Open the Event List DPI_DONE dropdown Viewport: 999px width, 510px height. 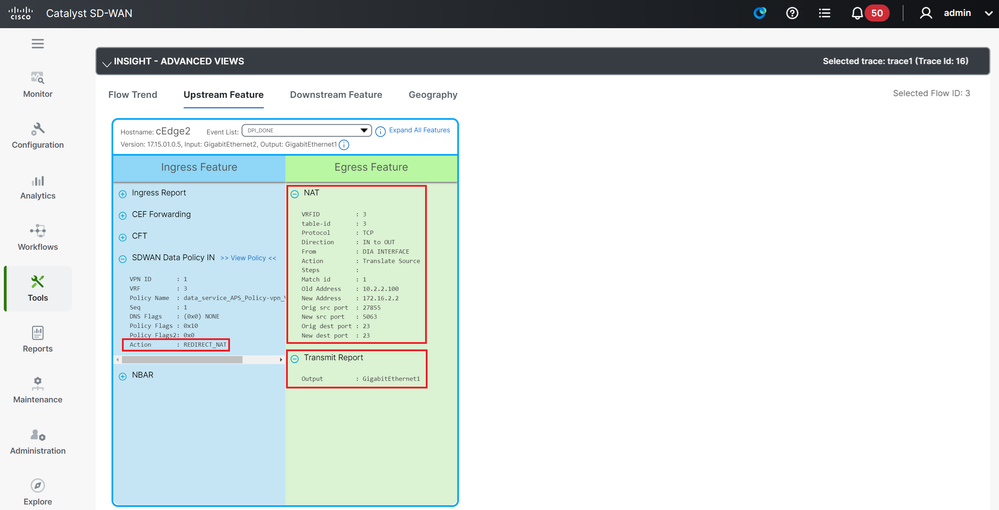306,131
